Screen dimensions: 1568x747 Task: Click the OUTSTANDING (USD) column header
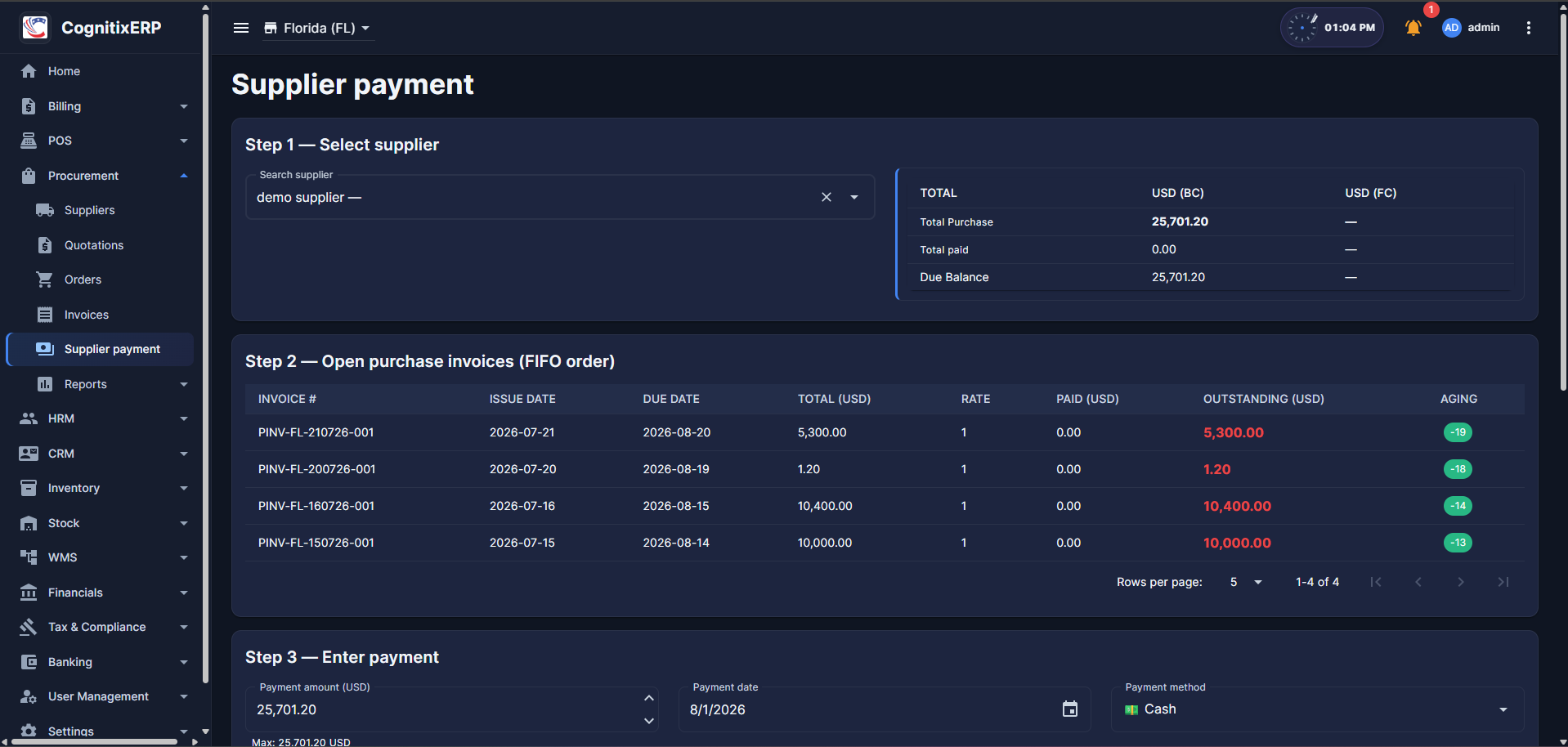[x=1263, y=399]
